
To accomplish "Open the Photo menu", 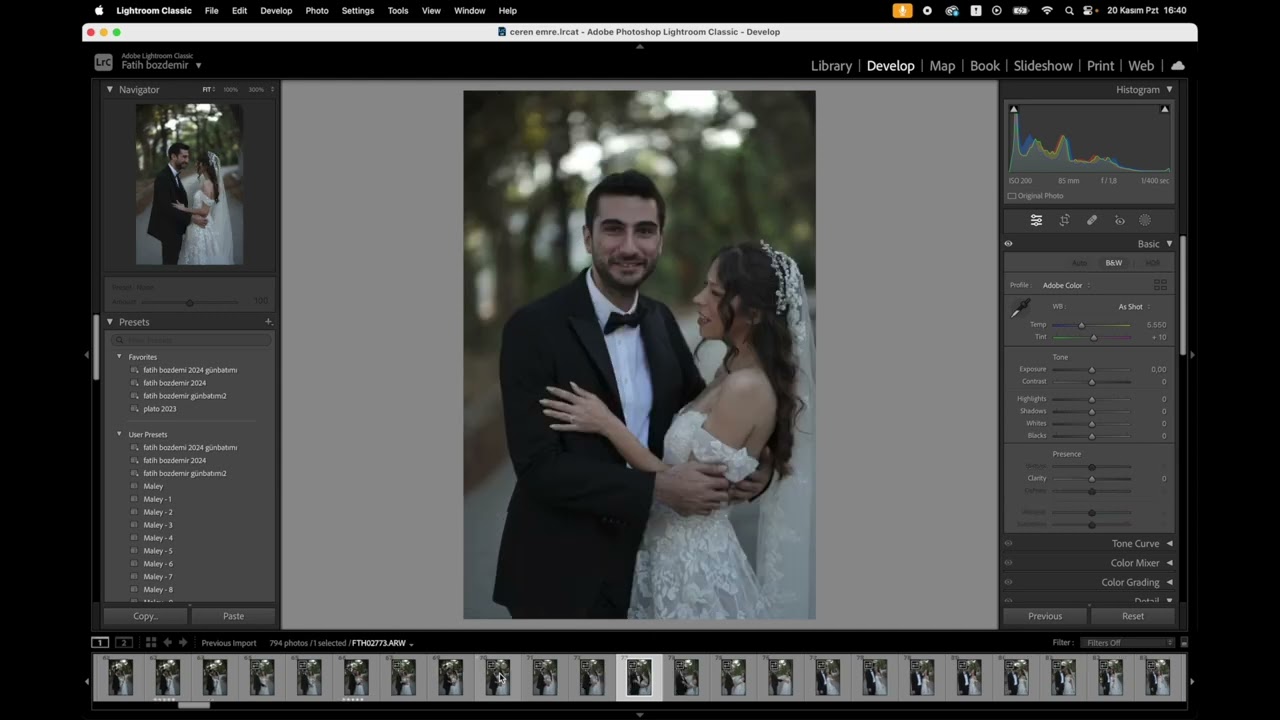I will (x=317, y=11).
